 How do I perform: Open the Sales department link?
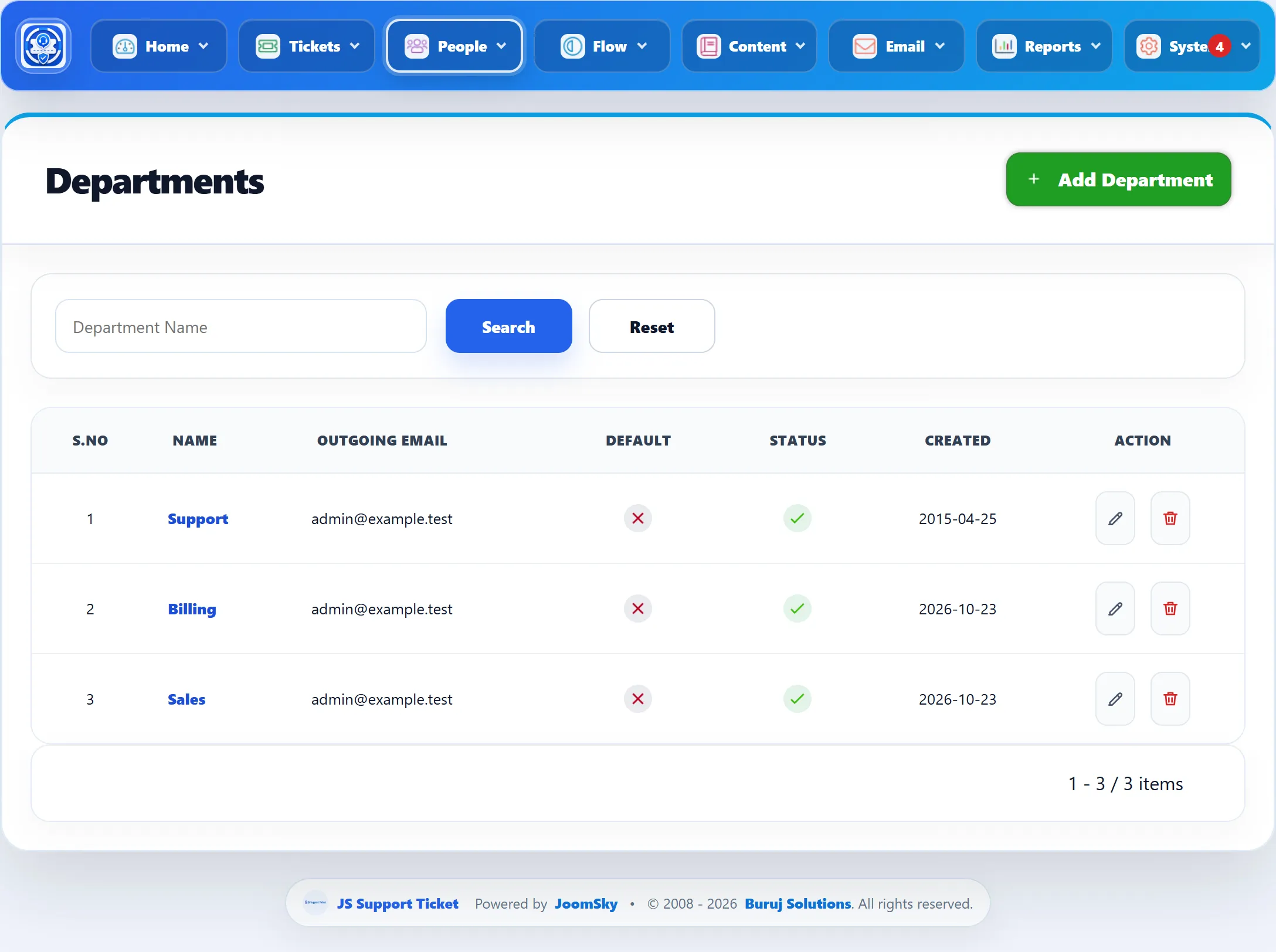point(186,699)
